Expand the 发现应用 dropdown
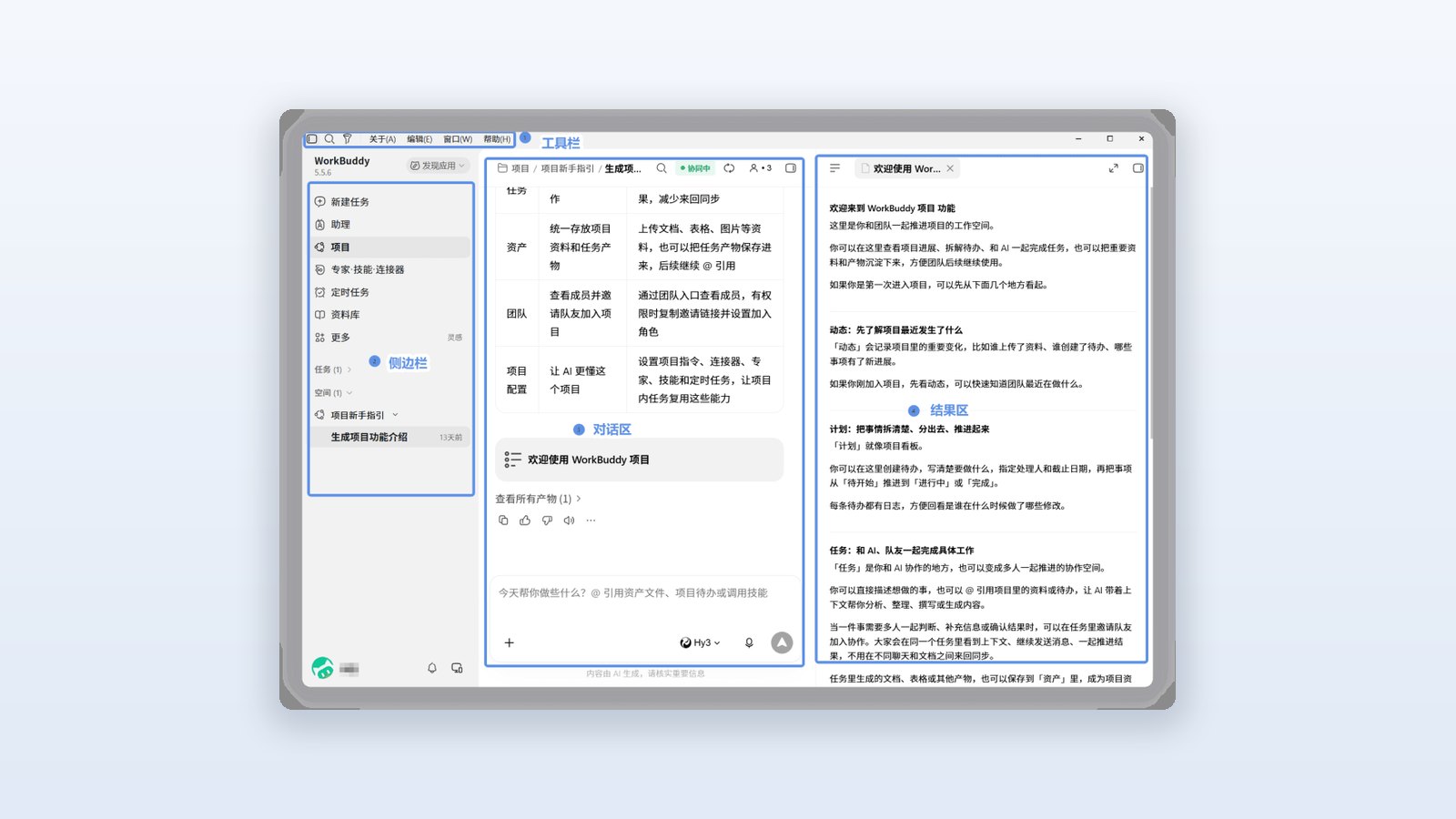This screenshot has height=819, width=1456. point(438,166)
